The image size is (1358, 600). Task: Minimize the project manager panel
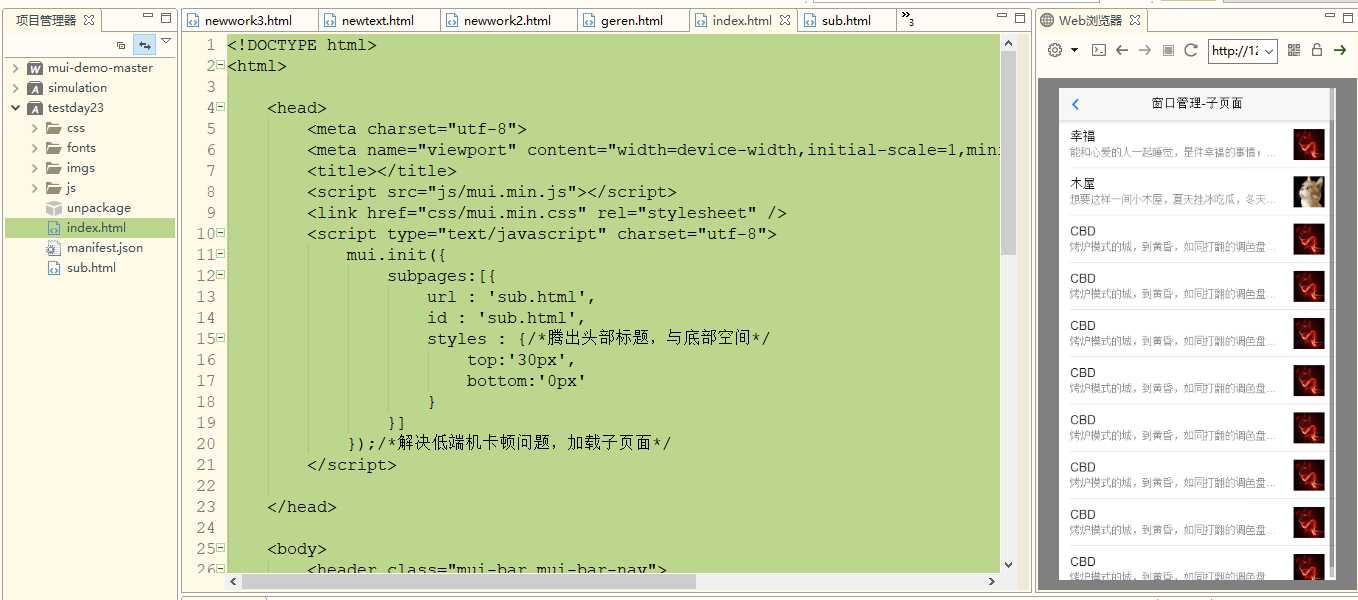pos(147,17)
